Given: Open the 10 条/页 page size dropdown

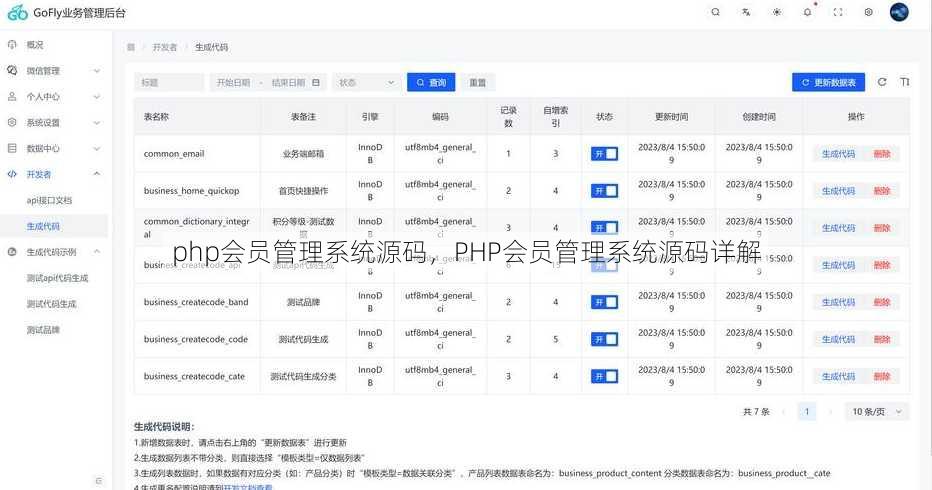Looking at the screenshot, I should (877, 412).
